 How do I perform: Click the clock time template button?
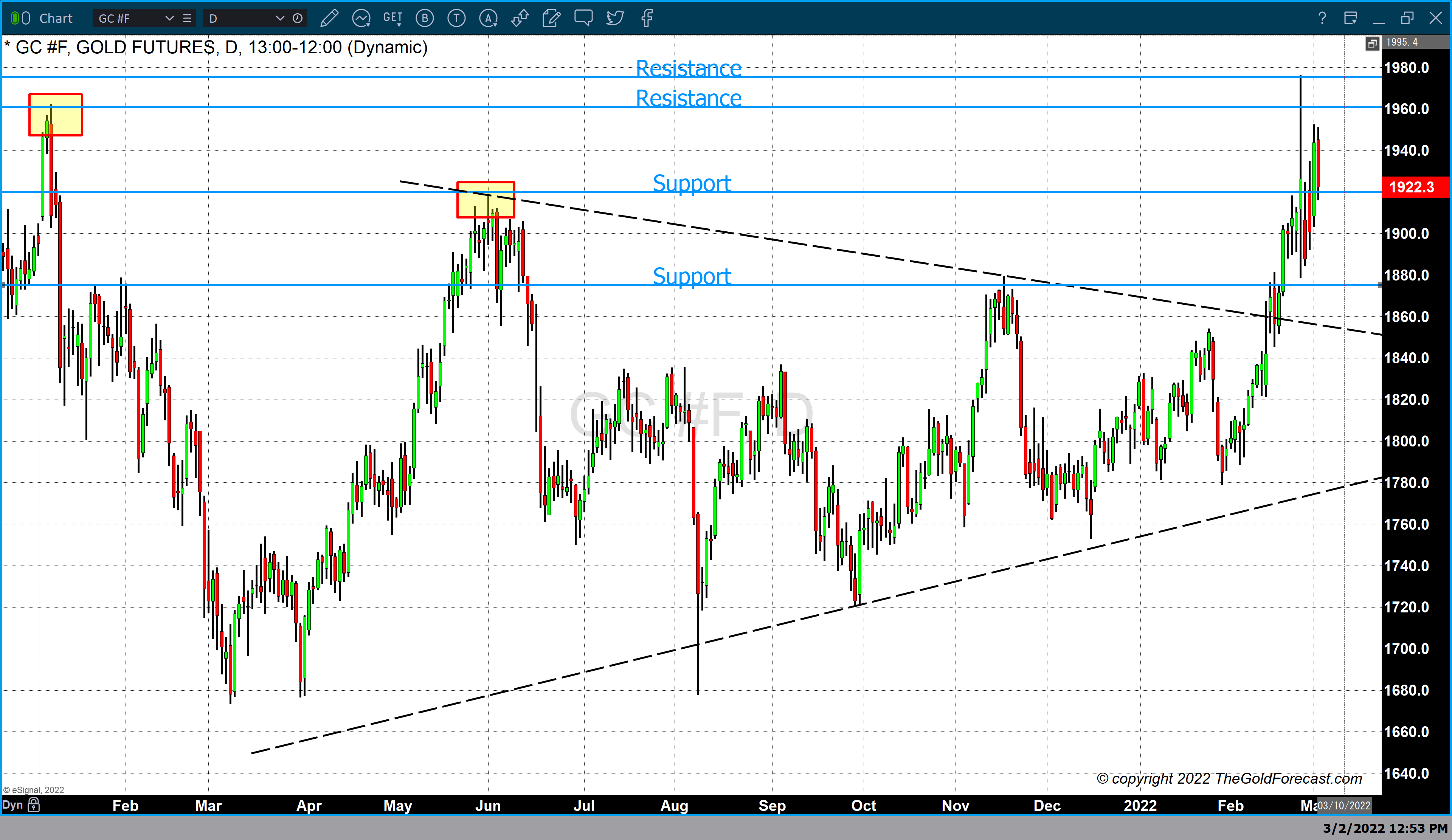coord(297,19)
